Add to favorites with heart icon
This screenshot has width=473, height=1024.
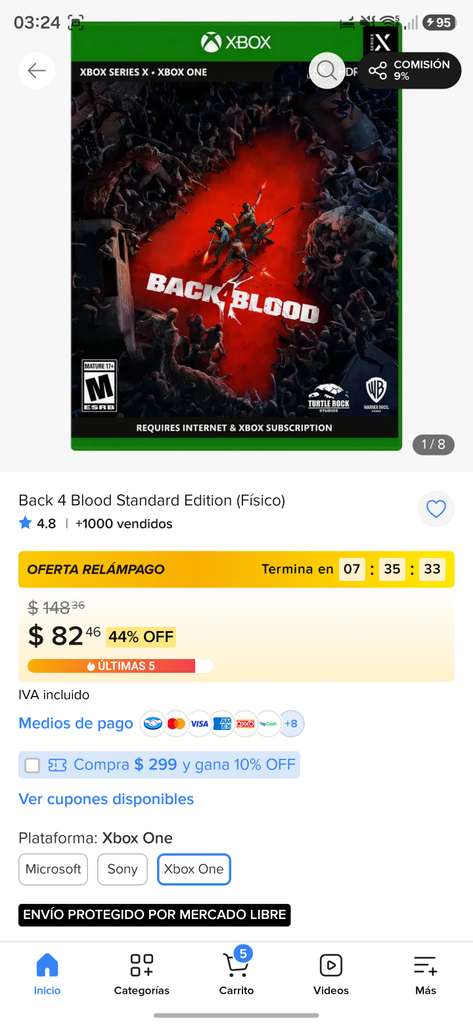click(436, 509)
